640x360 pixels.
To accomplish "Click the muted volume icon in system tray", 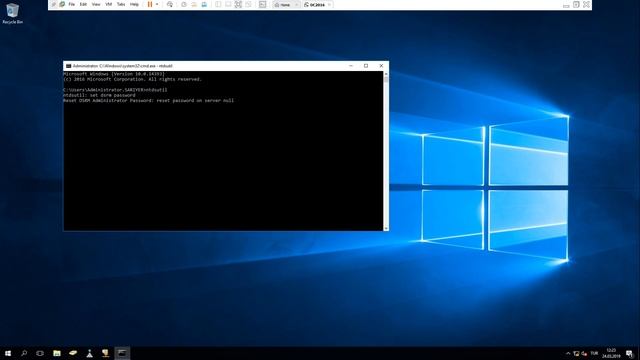I will point(584,354).
